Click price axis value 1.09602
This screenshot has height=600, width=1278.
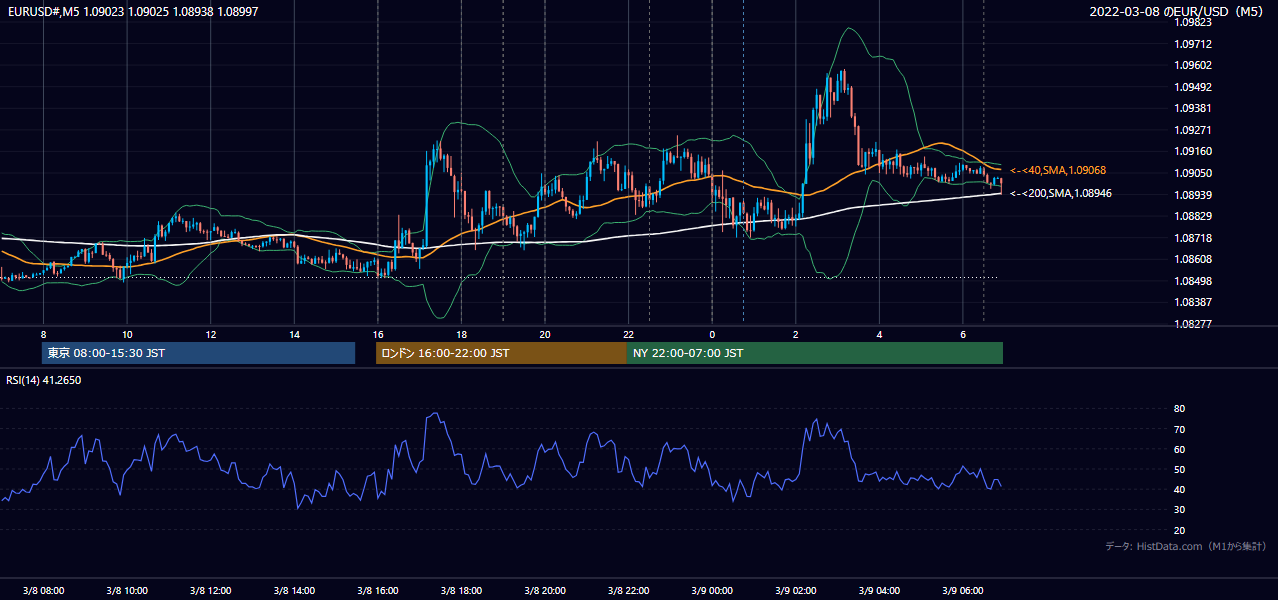1191,65
